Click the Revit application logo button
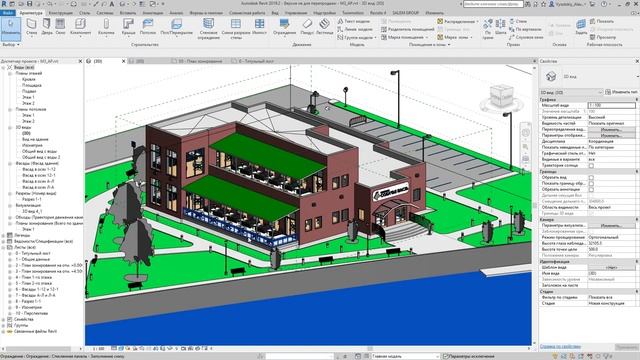Image resolution: width=640 pixels, height=360 pixels. tap(4, 4)
